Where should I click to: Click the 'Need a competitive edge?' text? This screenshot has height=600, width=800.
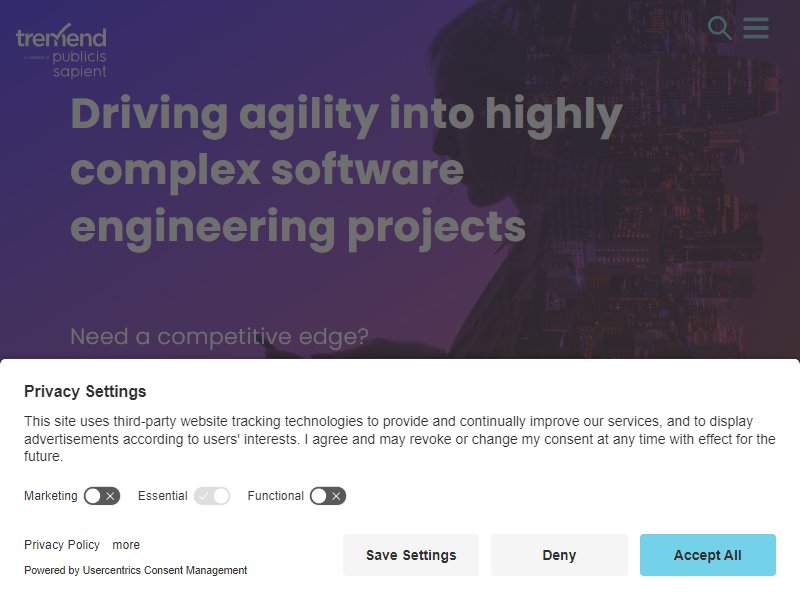[x=219, y=337]
